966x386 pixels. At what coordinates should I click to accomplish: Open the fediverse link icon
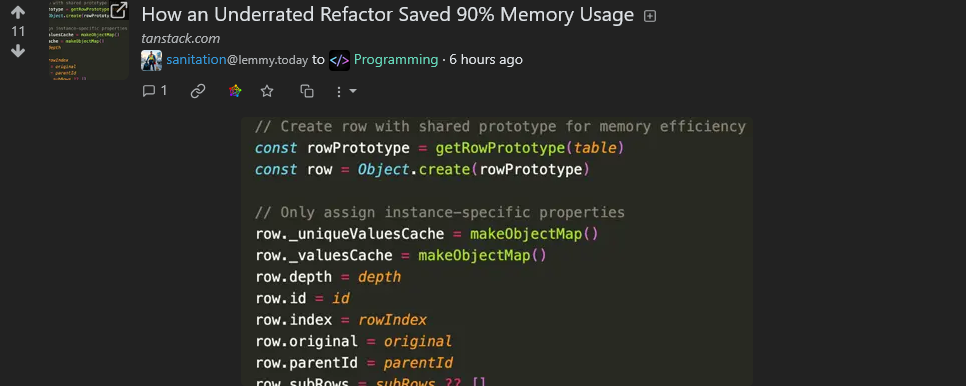tap(235, 91)
